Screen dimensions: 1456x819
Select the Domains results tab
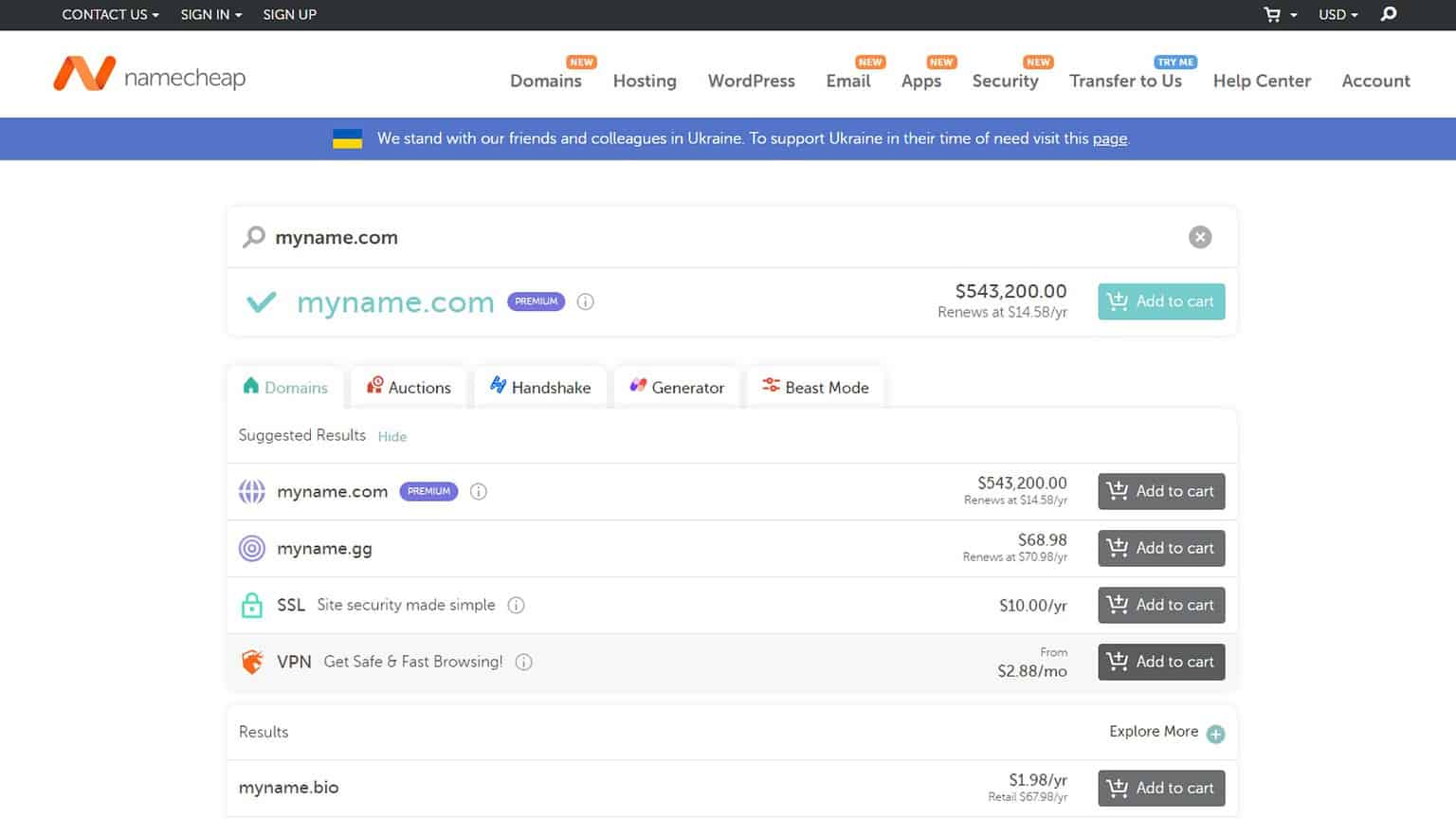point(285,387)
